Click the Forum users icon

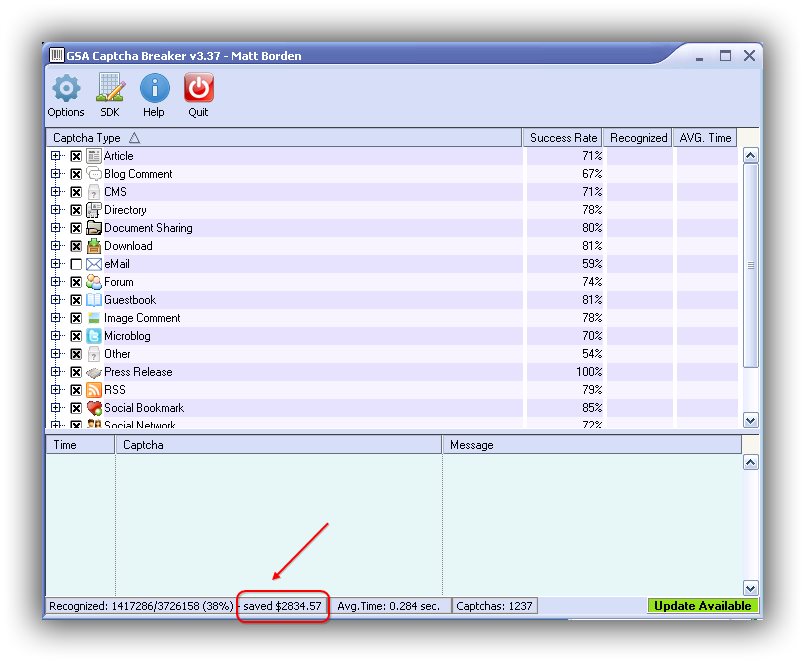pyautogui.click(x=93, y=282)
